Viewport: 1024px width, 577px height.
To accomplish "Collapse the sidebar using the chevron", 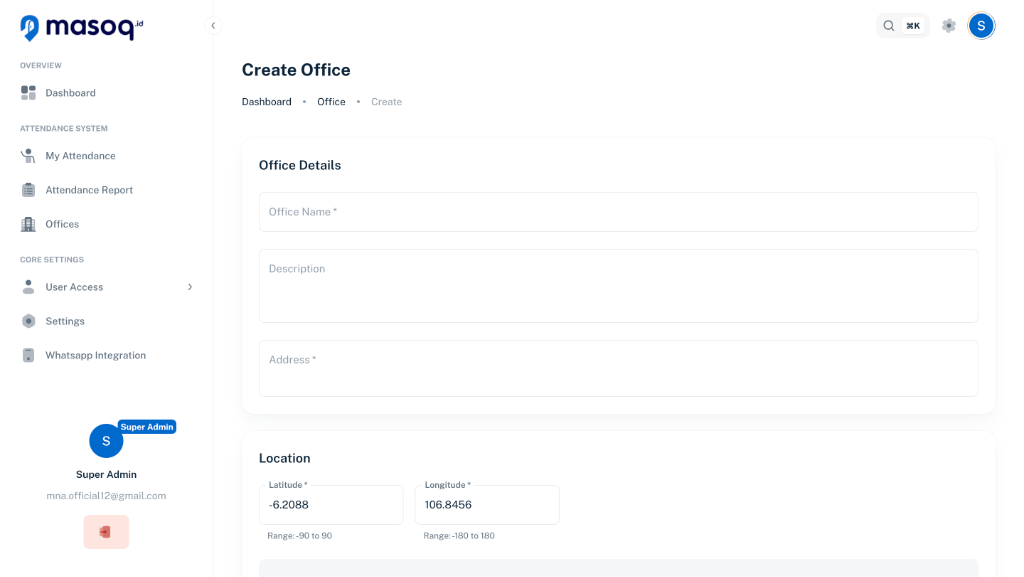I will coord(212,25).
